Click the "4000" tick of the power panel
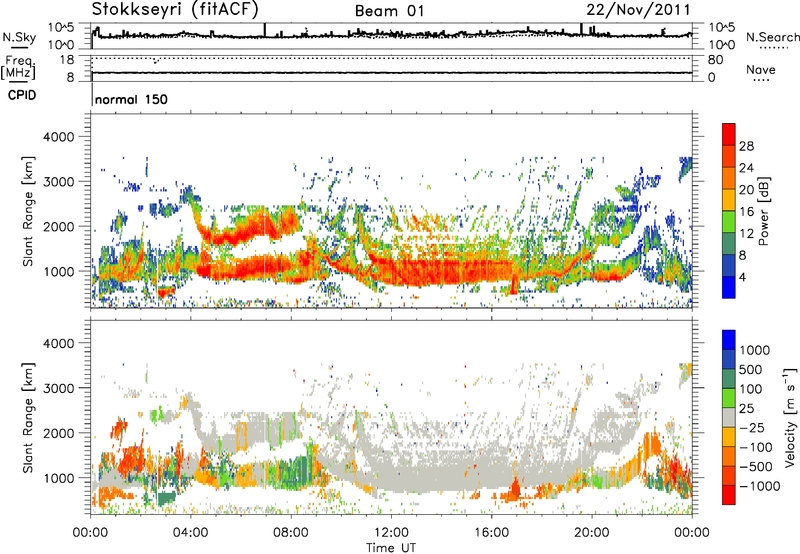The height and width of the screenshot is (554, 800). 59,137
